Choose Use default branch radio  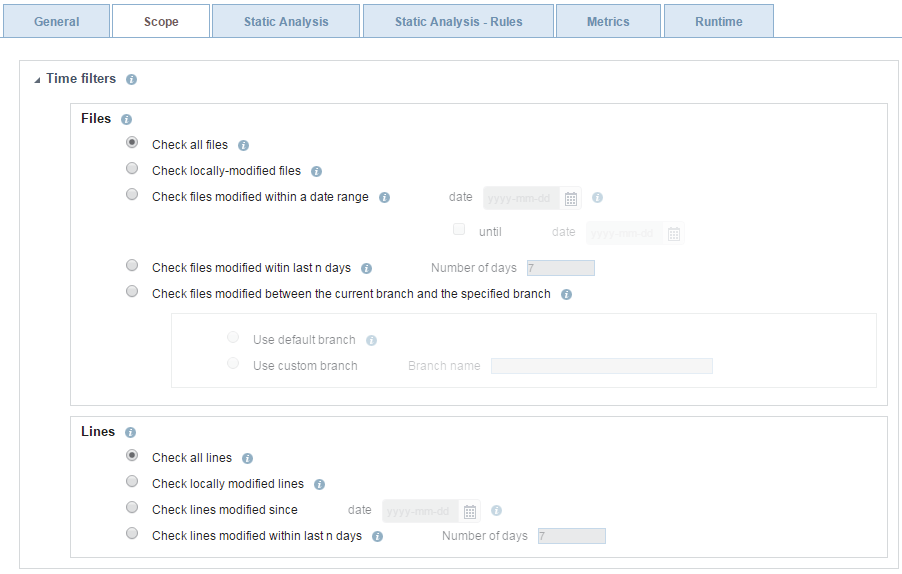click(232, 337)
